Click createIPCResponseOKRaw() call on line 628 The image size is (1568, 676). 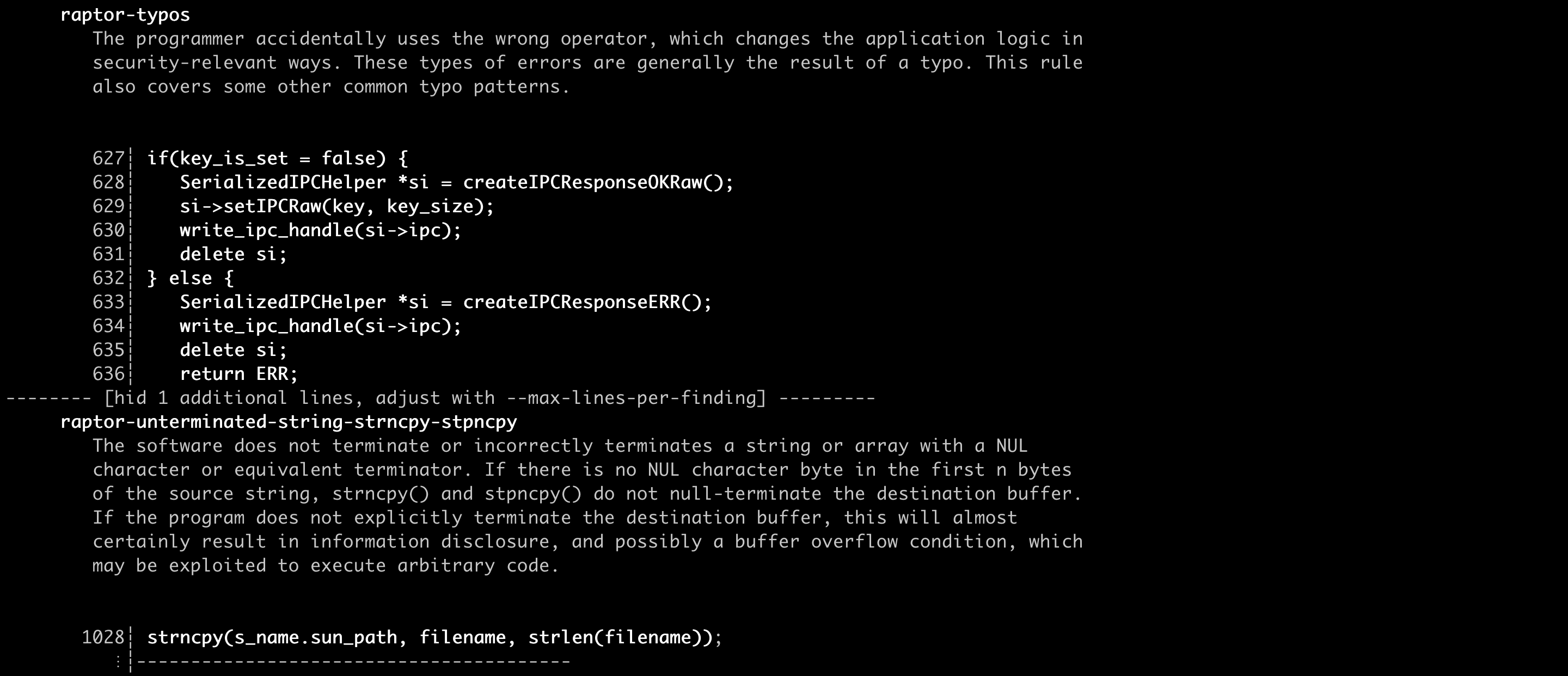598,182
